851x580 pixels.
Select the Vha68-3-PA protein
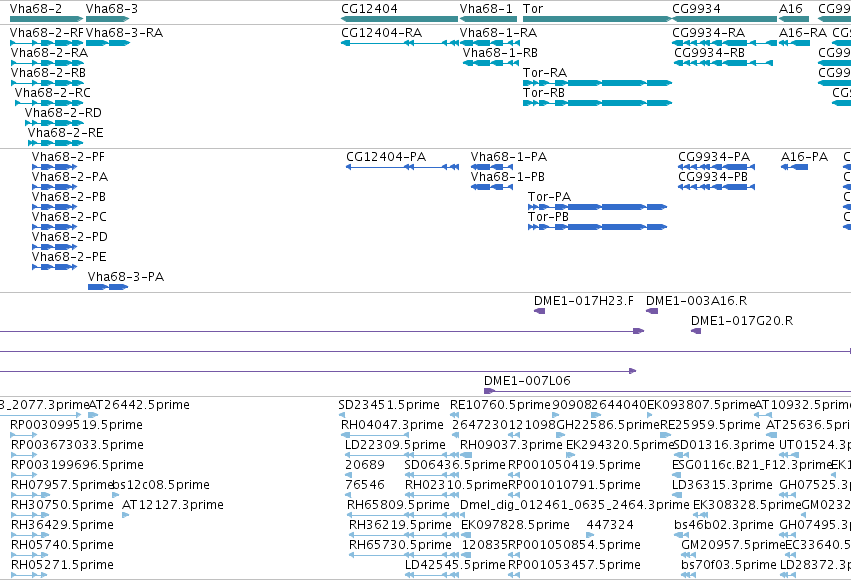click(108, 287)
